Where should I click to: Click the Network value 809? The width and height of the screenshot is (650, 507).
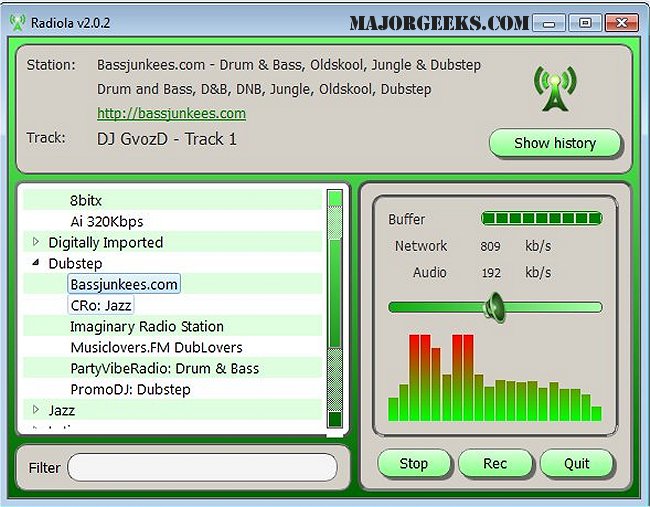pyautogui.click(x=490, y=247)
